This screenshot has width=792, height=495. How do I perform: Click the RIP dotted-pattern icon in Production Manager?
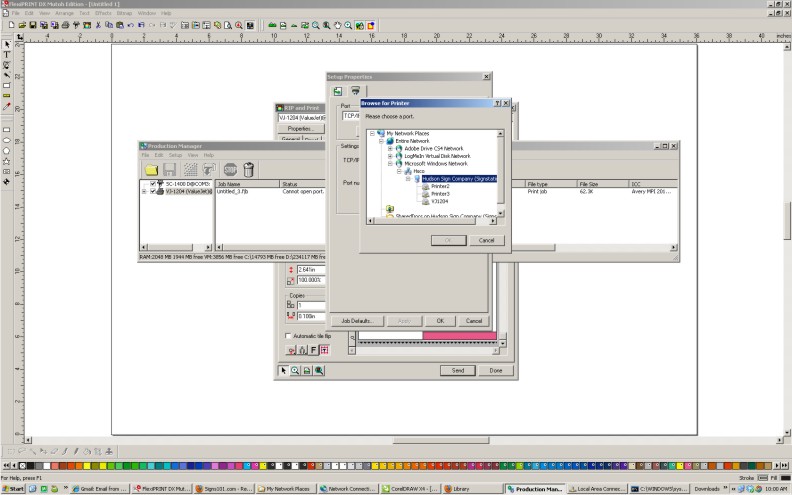tap(190, 170)
